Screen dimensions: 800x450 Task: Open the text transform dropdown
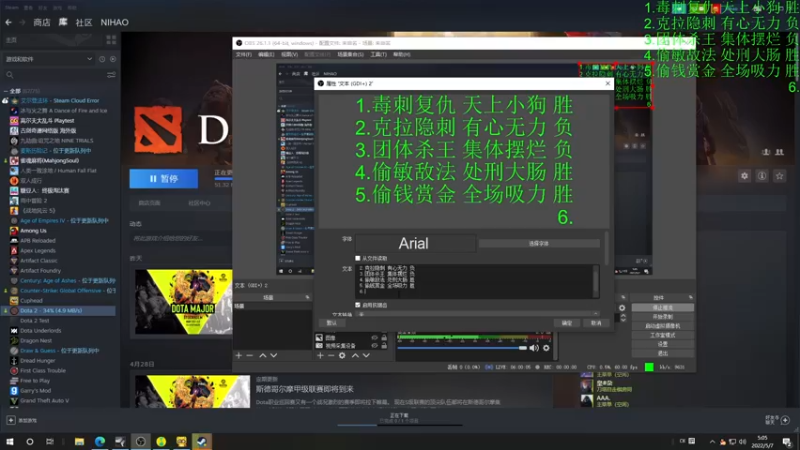point(479,314)
